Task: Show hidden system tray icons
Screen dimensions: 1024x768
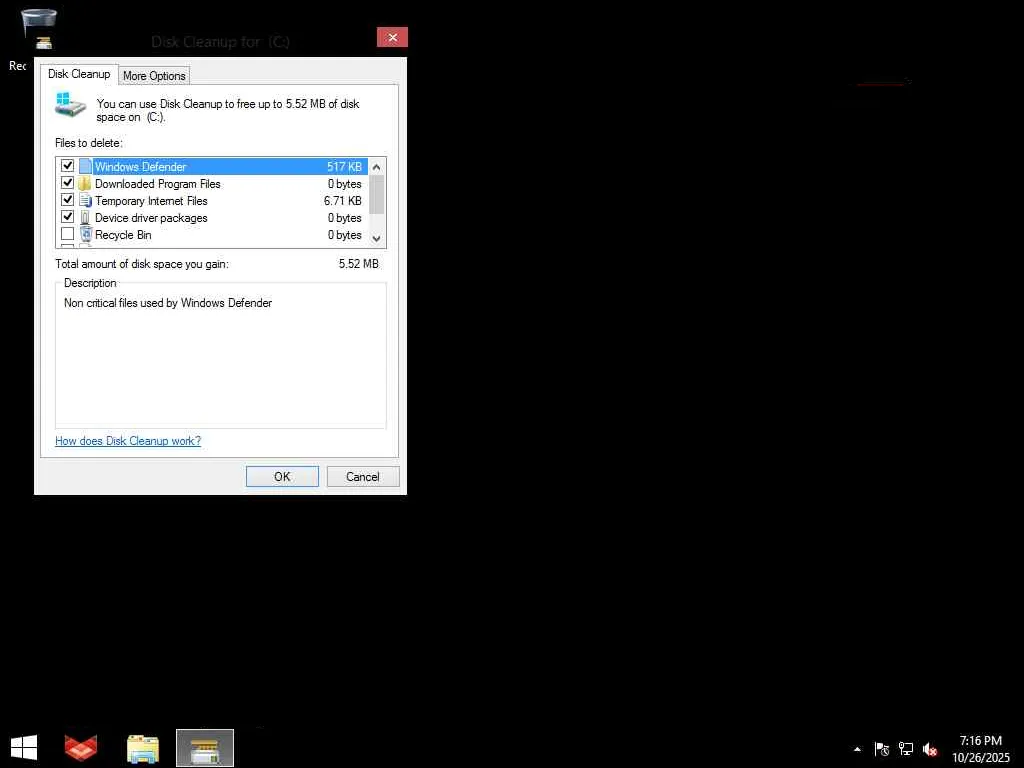Action: 857,749
